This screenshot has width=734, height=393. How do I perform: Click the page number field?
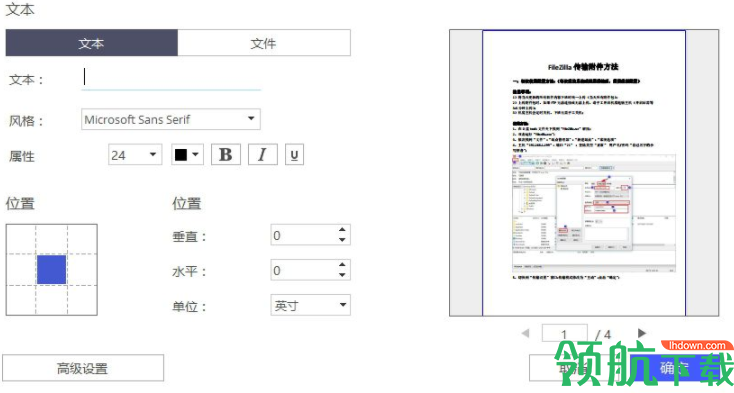point(565,334)
